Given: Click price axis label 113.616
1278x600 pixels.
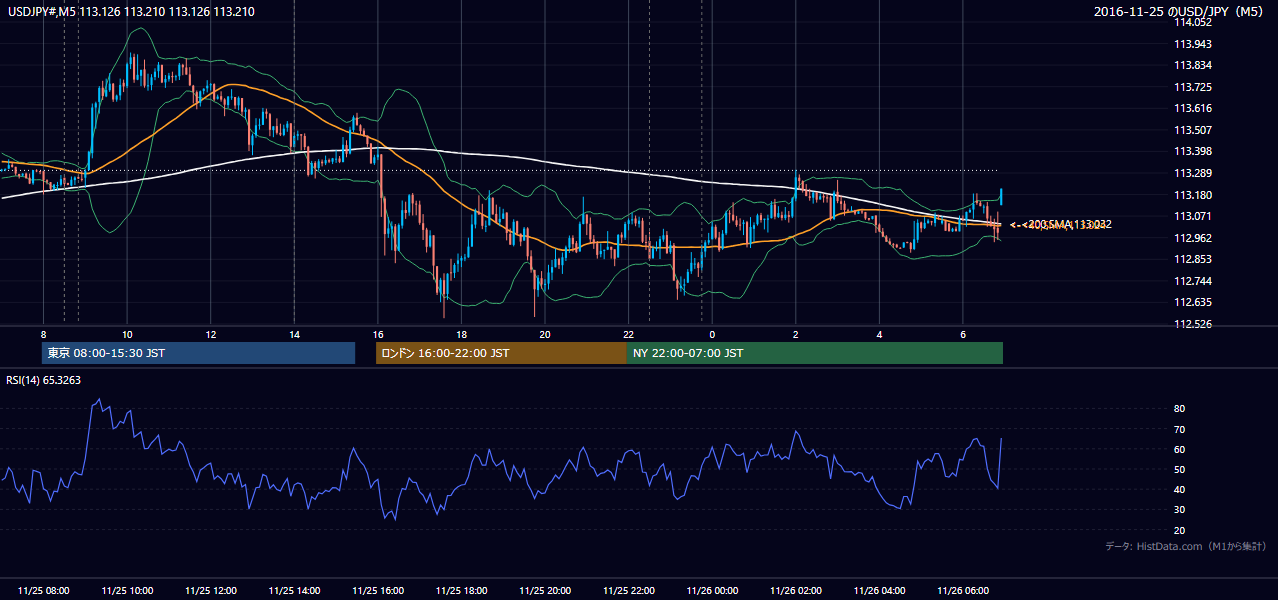Looking at the screenshot, I should tap(1192, 108).
